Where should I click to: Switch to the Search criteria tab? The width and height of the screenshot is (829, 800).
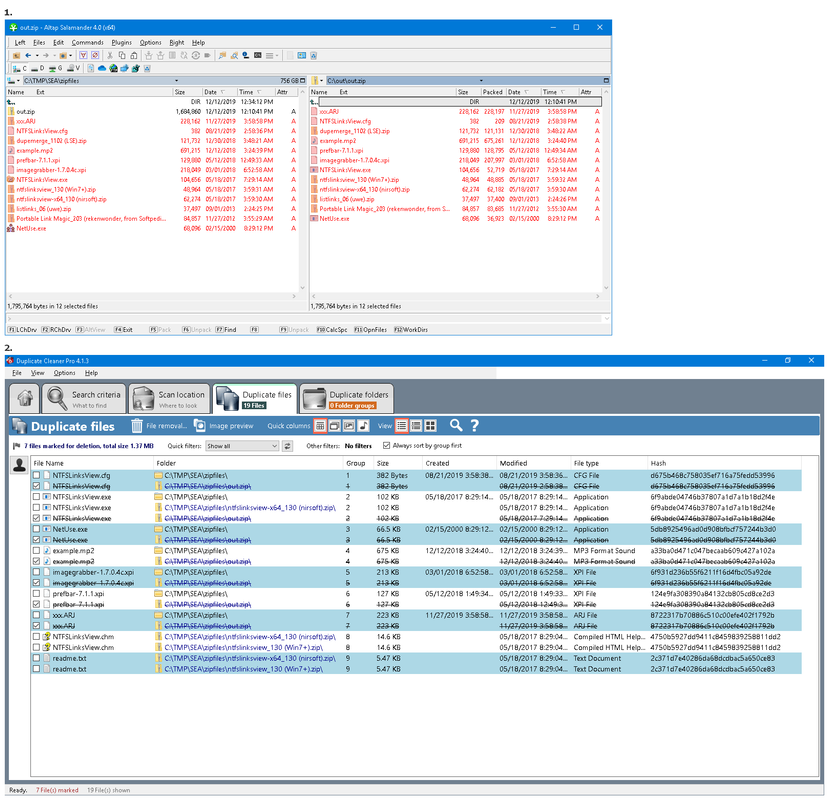point(84,399)
